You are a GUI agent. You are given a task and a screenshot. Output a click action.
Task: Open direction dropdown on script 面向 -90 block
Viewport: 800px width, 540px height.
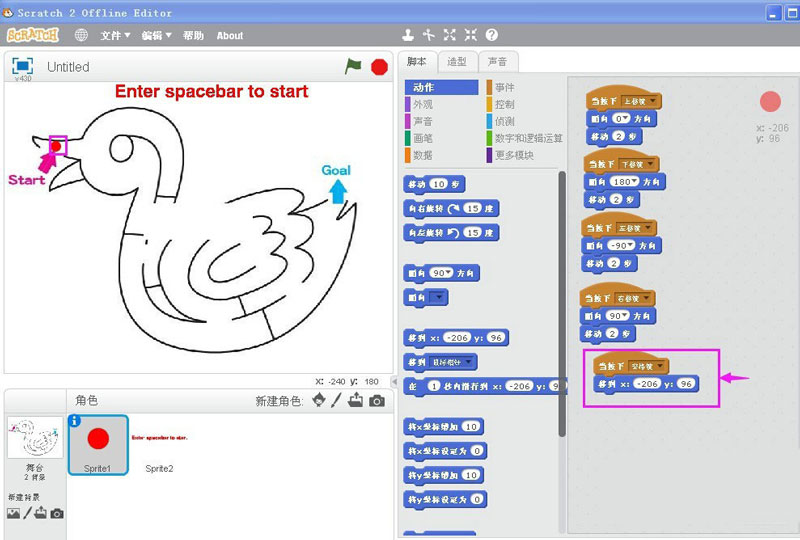[631, 246]
